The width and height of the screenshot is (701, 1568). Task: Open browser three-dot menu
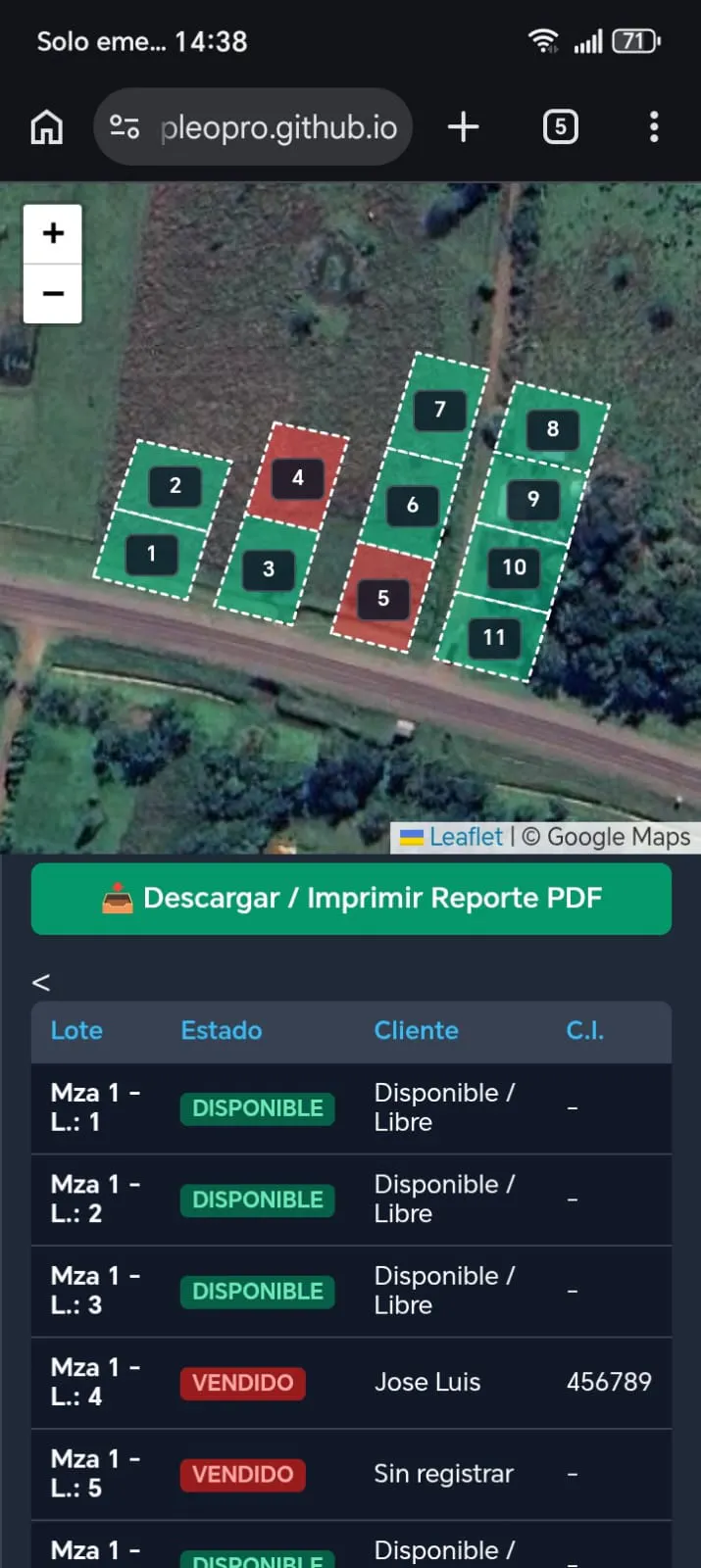(x=654, y=126)
